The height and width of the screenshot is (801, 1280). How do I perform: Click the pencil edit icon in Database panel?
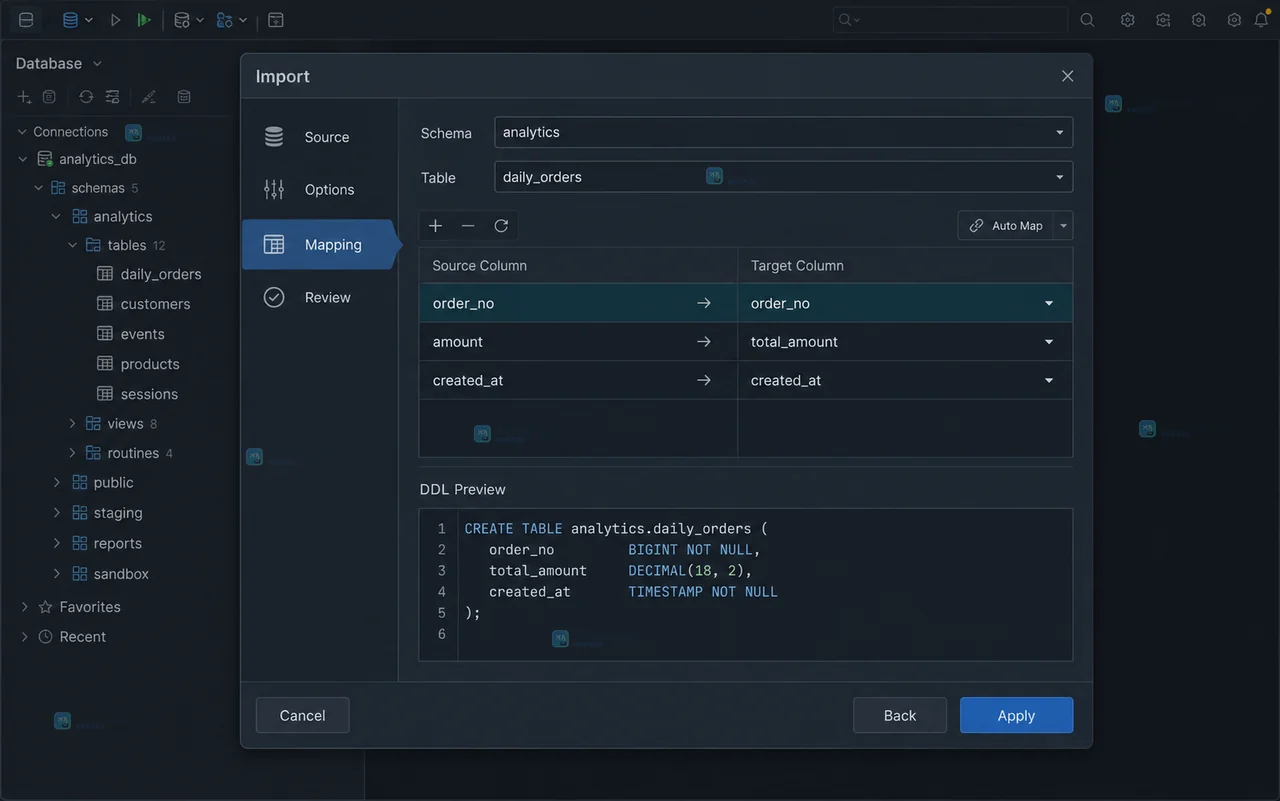pyautogui.click(x=149, y=97)
